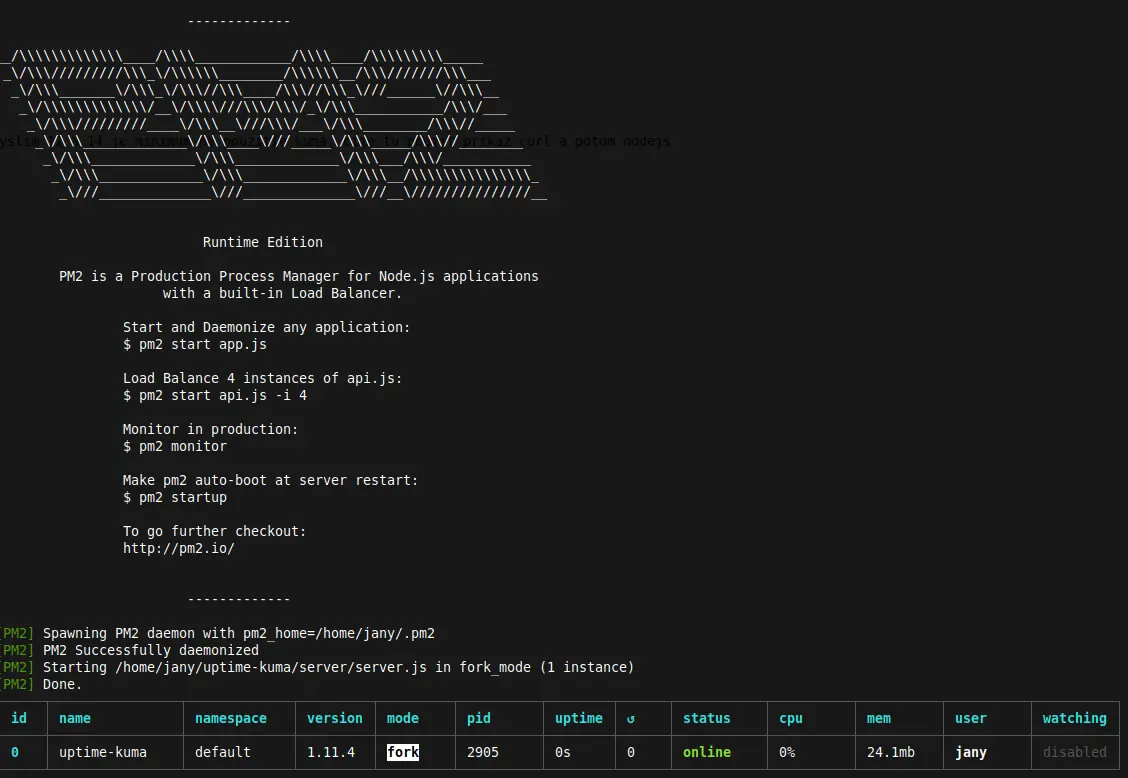The image size is (1128, 778).
Task: Click the highlighted "fork" mode cell
Action: pos(403,752)
